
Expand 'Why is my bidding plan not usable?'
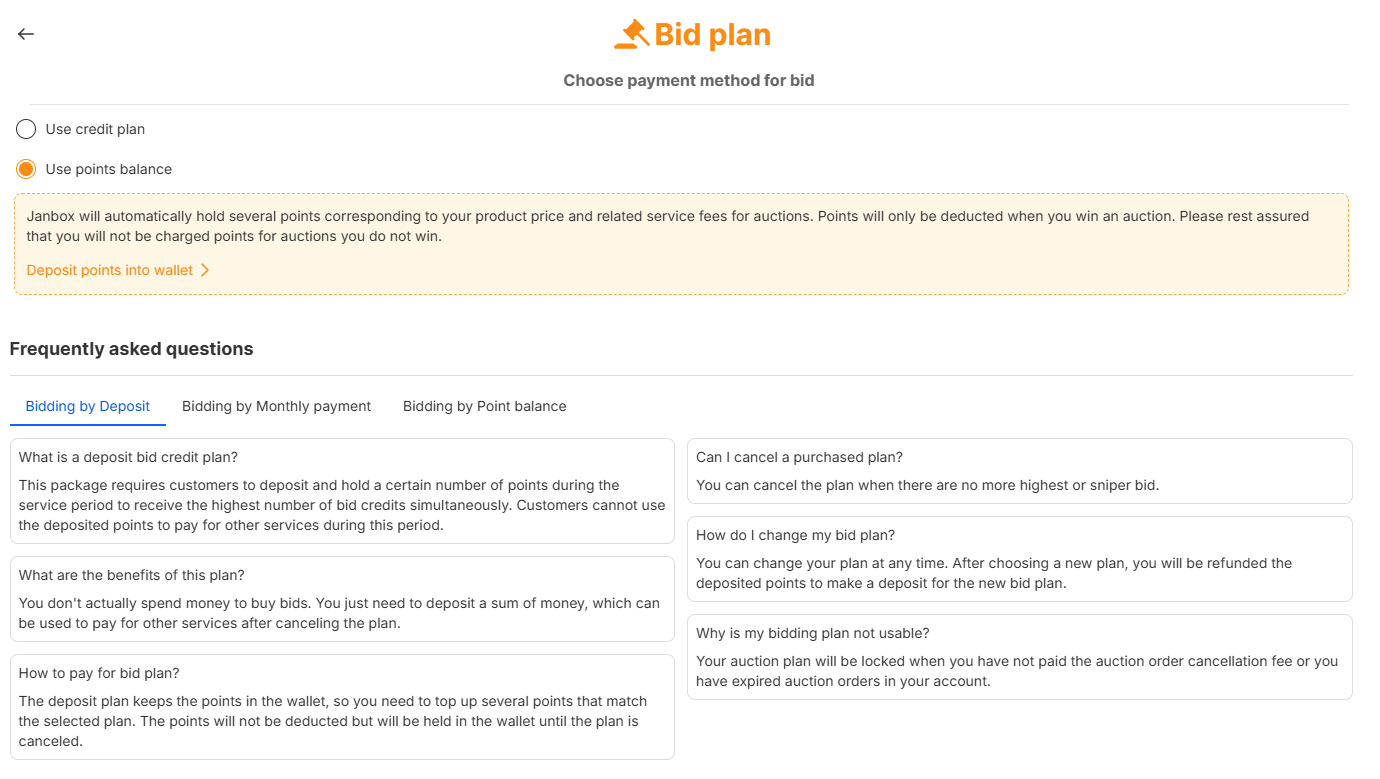[x=813, y=633]
